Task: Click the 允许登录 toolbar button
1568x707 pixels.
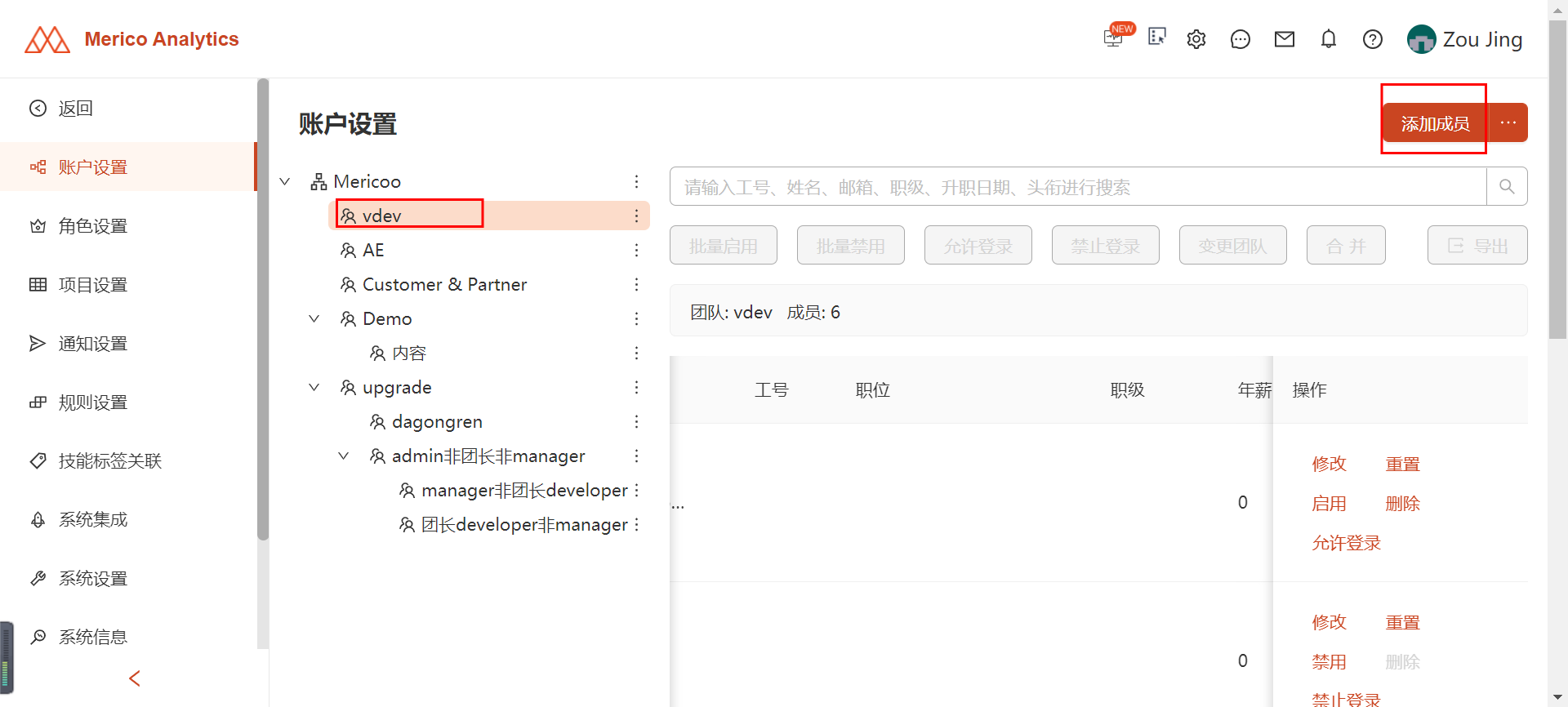Action: coord(978,245)
